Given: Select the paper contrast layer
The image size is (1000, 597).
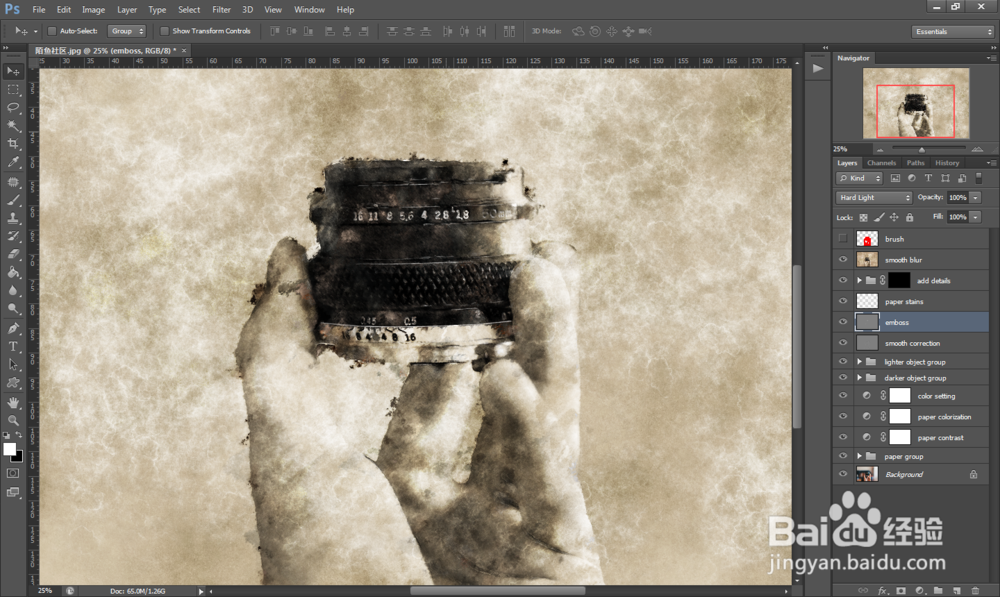Looking at the screenshot, I should pyautogui.click(x=911, y=438).
